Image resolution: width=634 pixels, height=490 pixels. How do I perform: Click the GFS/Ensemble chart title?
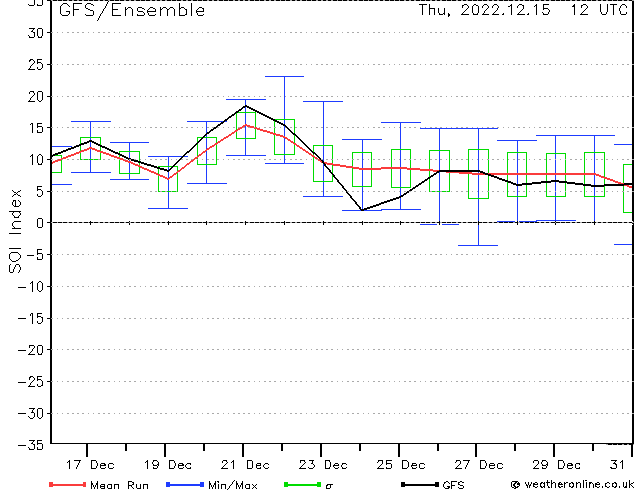[132, 10]
